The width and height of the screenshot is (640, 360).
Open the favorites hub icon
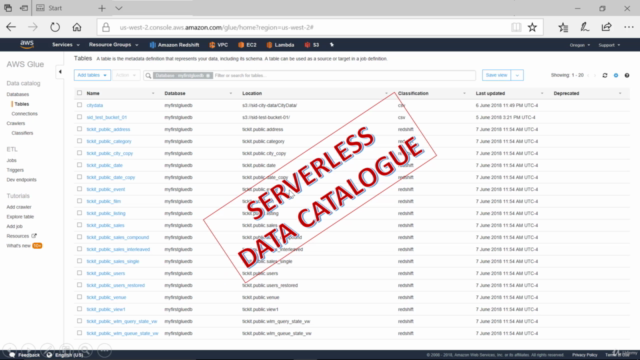[x=563, y=27]
